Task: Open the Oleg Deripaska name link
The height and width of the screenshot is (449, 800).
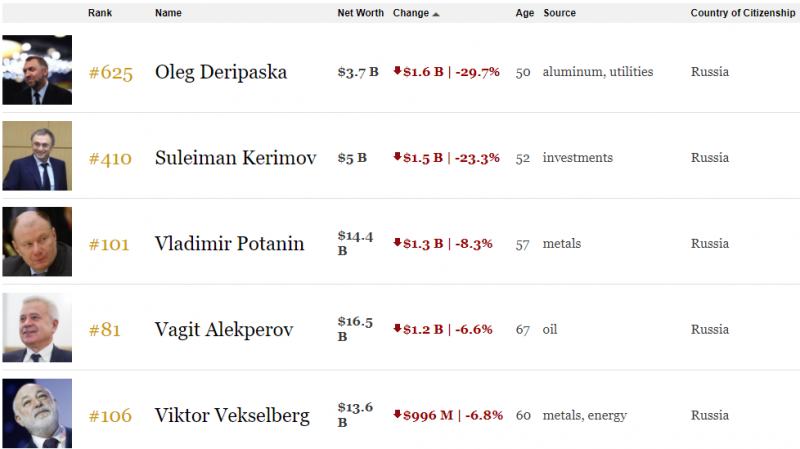Action: pyautogui.click(x=221, y=72)
